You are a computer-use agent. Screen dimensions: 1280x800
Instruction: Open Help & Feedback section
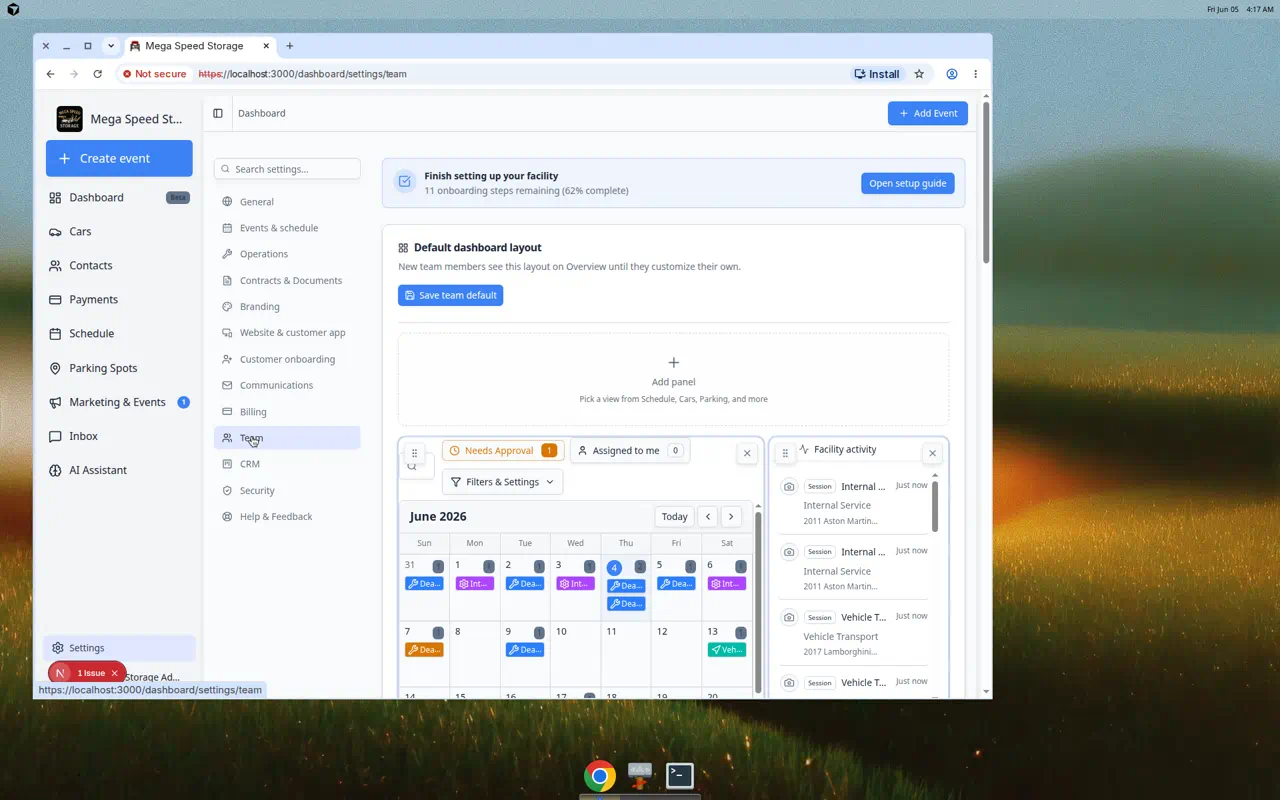pyautogui.click(x=287, y=517)
